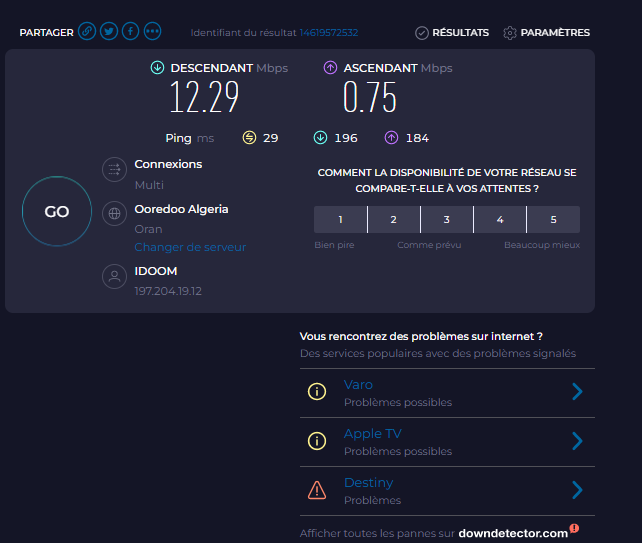Viewport: 642px width, 543px height.
Task: Expand the Destiny problems chevron
Action: click(577, 490)
